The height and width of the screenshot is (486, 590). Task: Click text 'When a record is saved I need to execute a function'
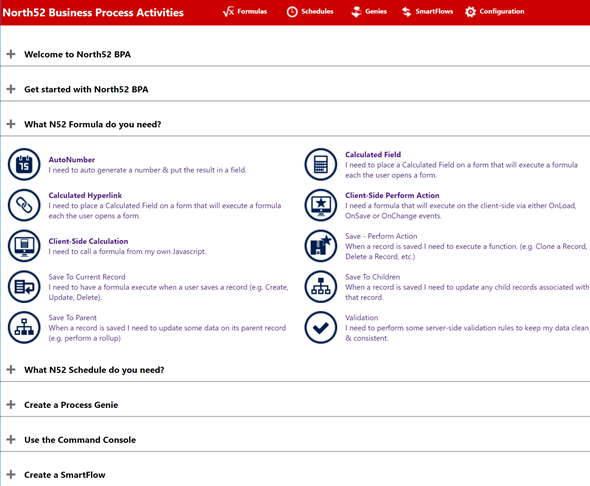[431, 246]
